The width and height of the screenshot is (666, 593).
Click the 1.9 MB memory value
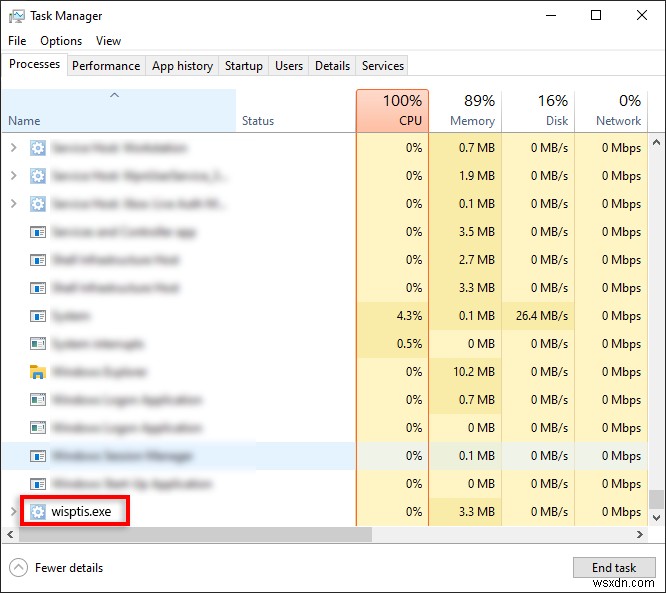click(477, 176)
